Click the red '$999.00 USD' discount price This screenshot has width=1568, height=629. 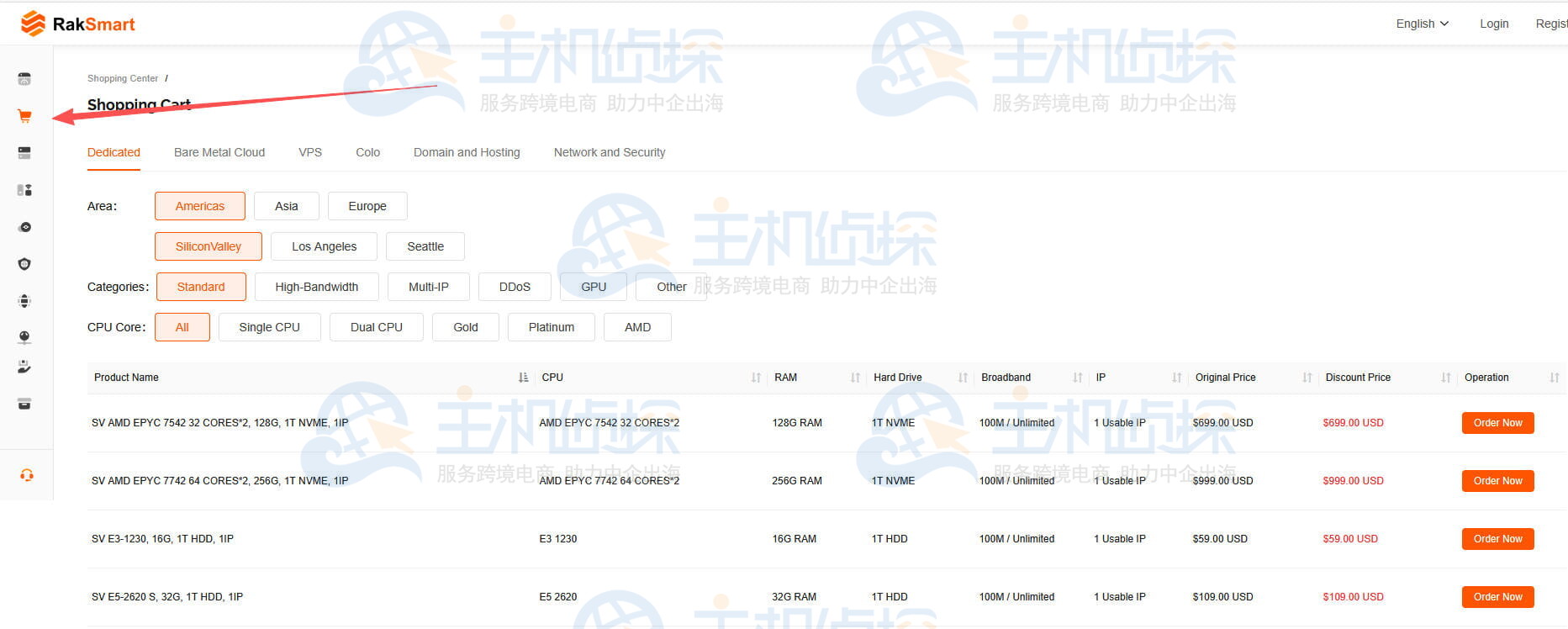point(1353,481)
